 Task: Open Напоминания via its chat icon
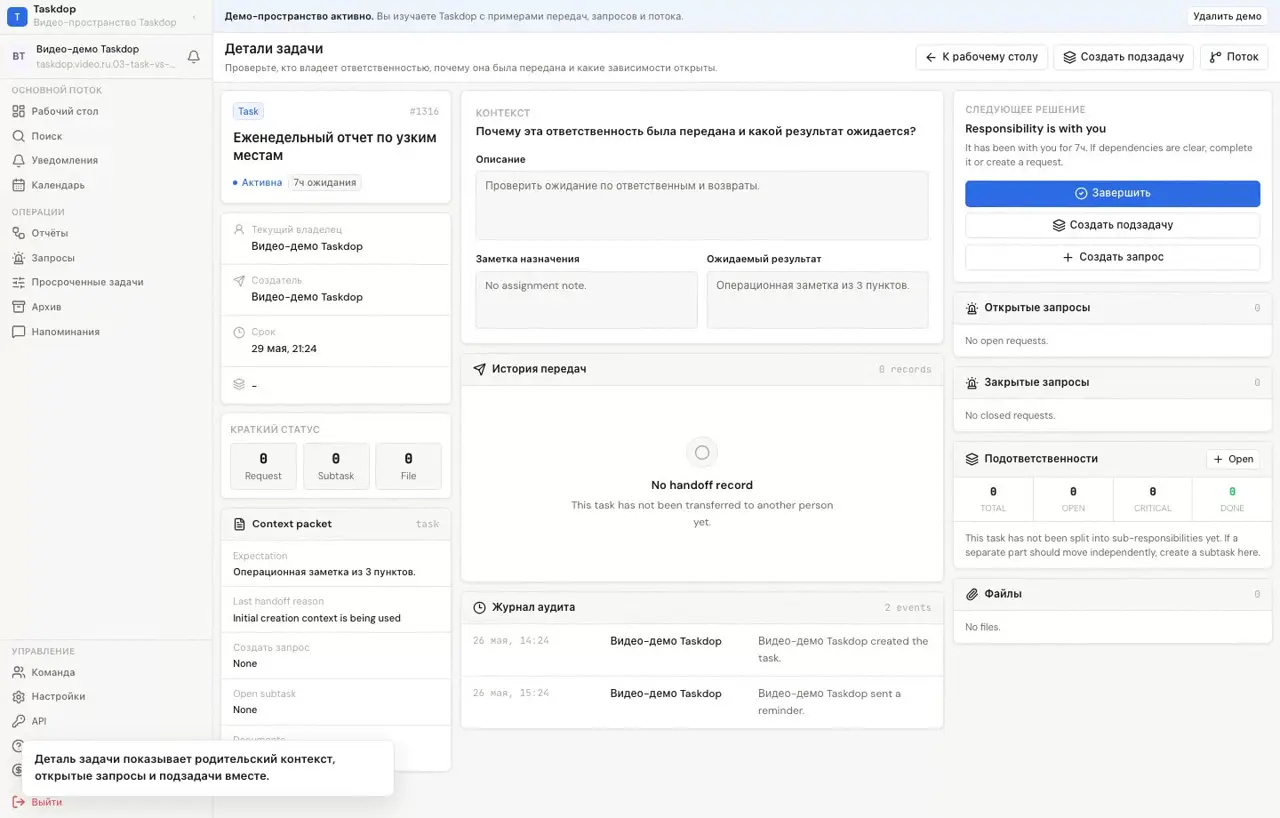coord(18,332)
